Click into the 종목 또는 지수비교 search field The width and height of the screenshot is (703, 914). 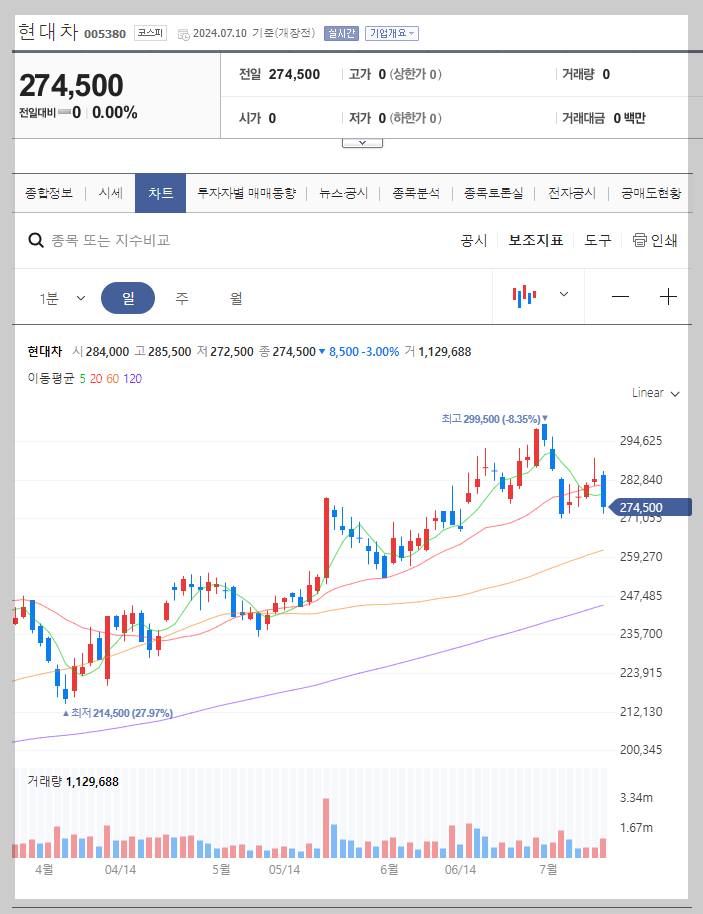coord(111,240)
